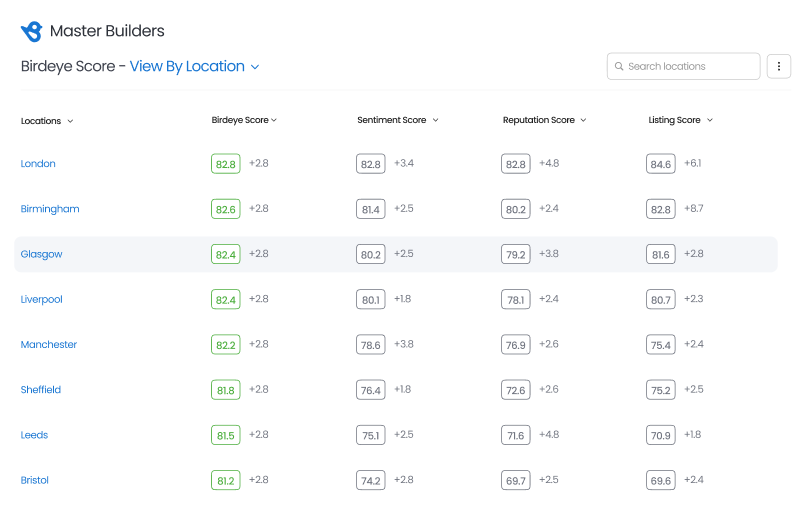Image resolution: width=812 pixels, height=524 pixels.
Task: Click Sheffield's Reputation Score 72.6 badge
Action: click(x=516, y=390)
